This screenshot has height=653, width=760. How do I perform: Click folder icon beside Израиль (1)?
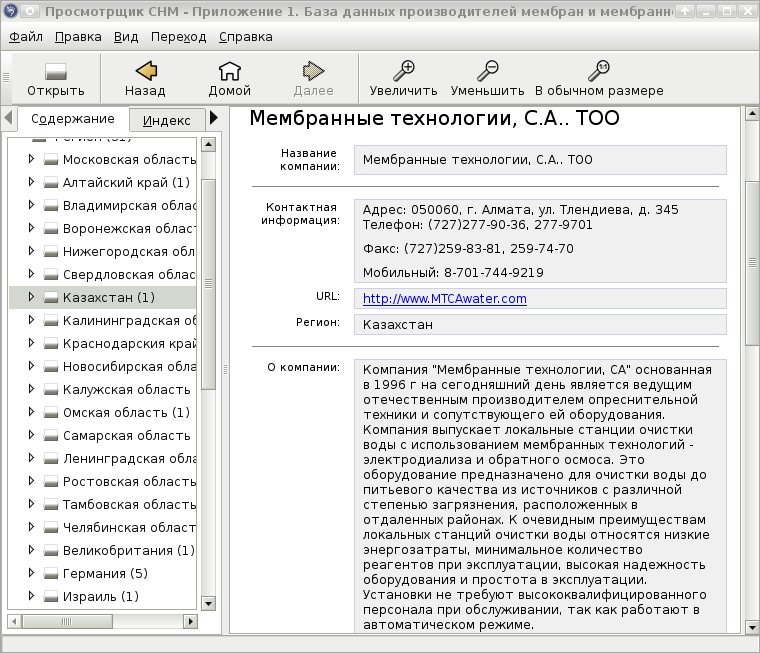[x=51, y=596]
